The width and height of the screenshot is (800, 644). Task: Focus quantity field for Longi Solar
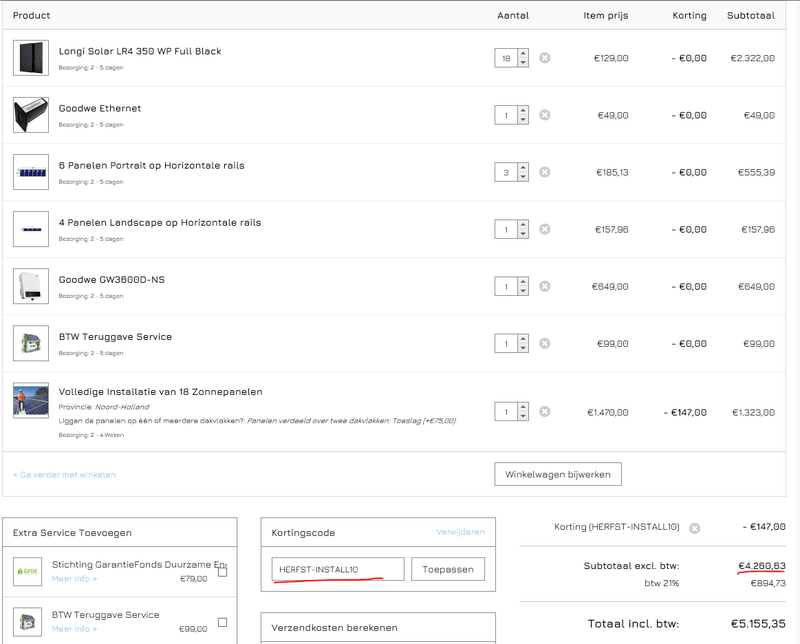506,58
